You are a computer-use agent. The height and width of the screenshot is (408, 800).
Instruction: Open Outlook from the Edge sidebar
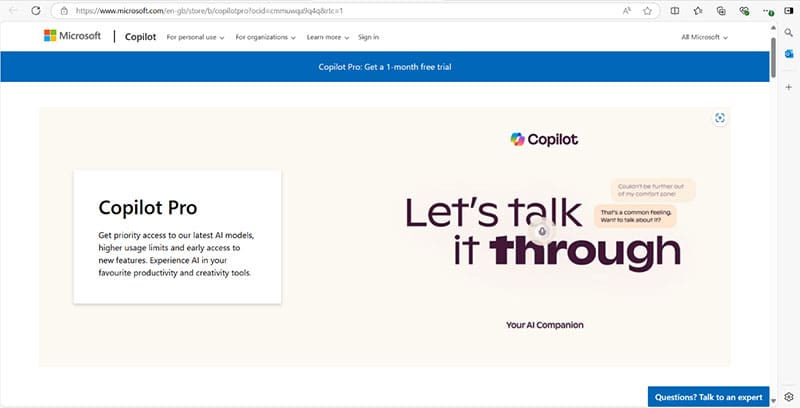(789, 54)
